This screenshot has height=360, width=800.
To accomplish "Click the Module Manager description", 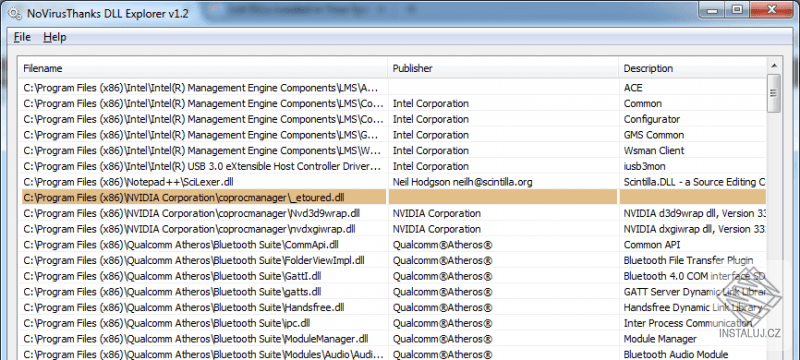I will [660, 339].
